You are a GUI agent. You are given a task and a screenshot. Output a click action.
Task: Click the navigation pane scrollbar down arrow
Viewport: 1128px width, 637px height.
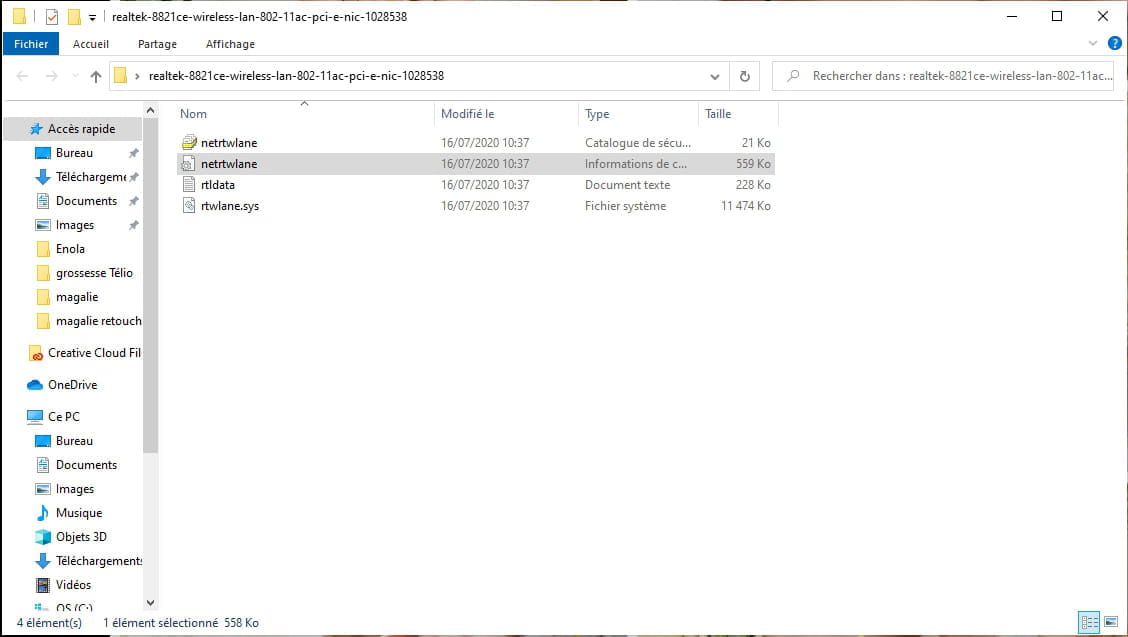[151, 603]
